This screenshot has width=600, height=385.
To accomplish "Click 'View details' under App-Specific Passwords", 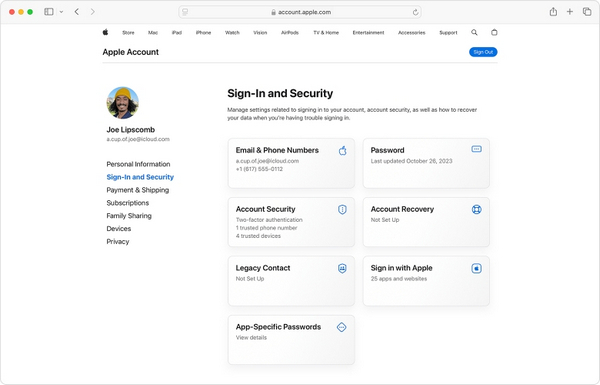I will point(251,338).
